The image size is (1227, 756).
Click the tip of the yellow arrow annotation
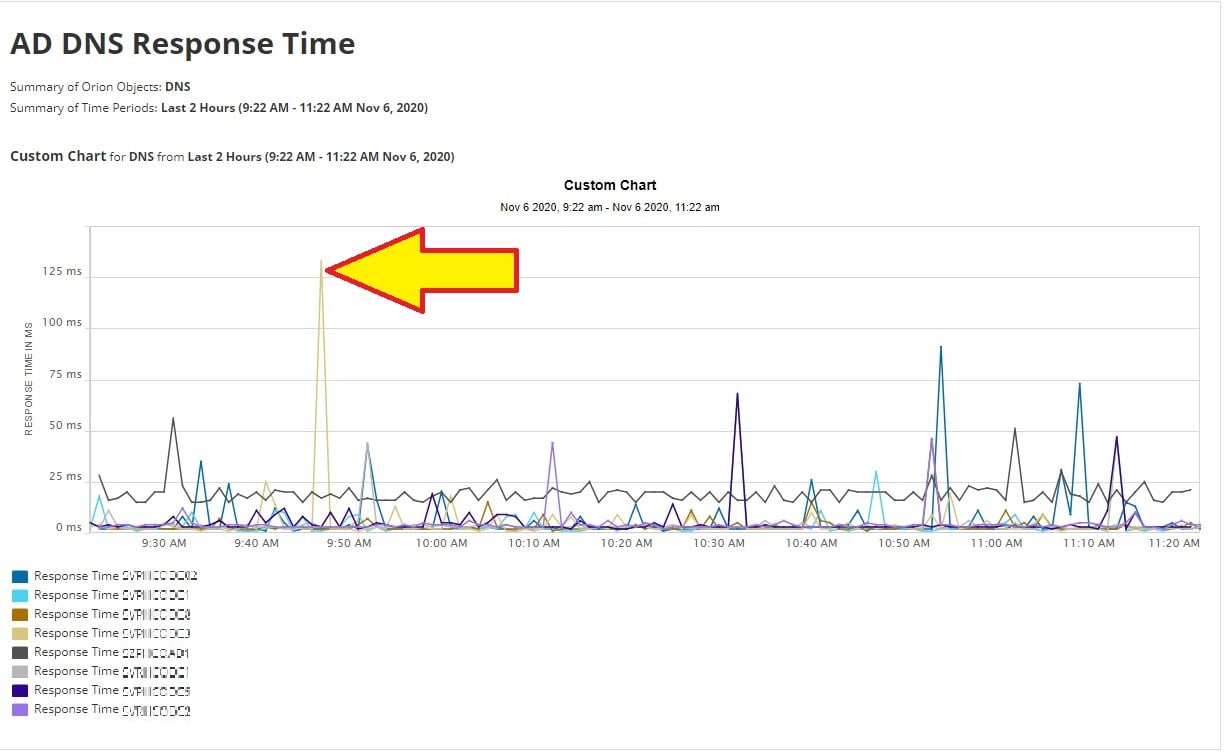click(329, 269)
